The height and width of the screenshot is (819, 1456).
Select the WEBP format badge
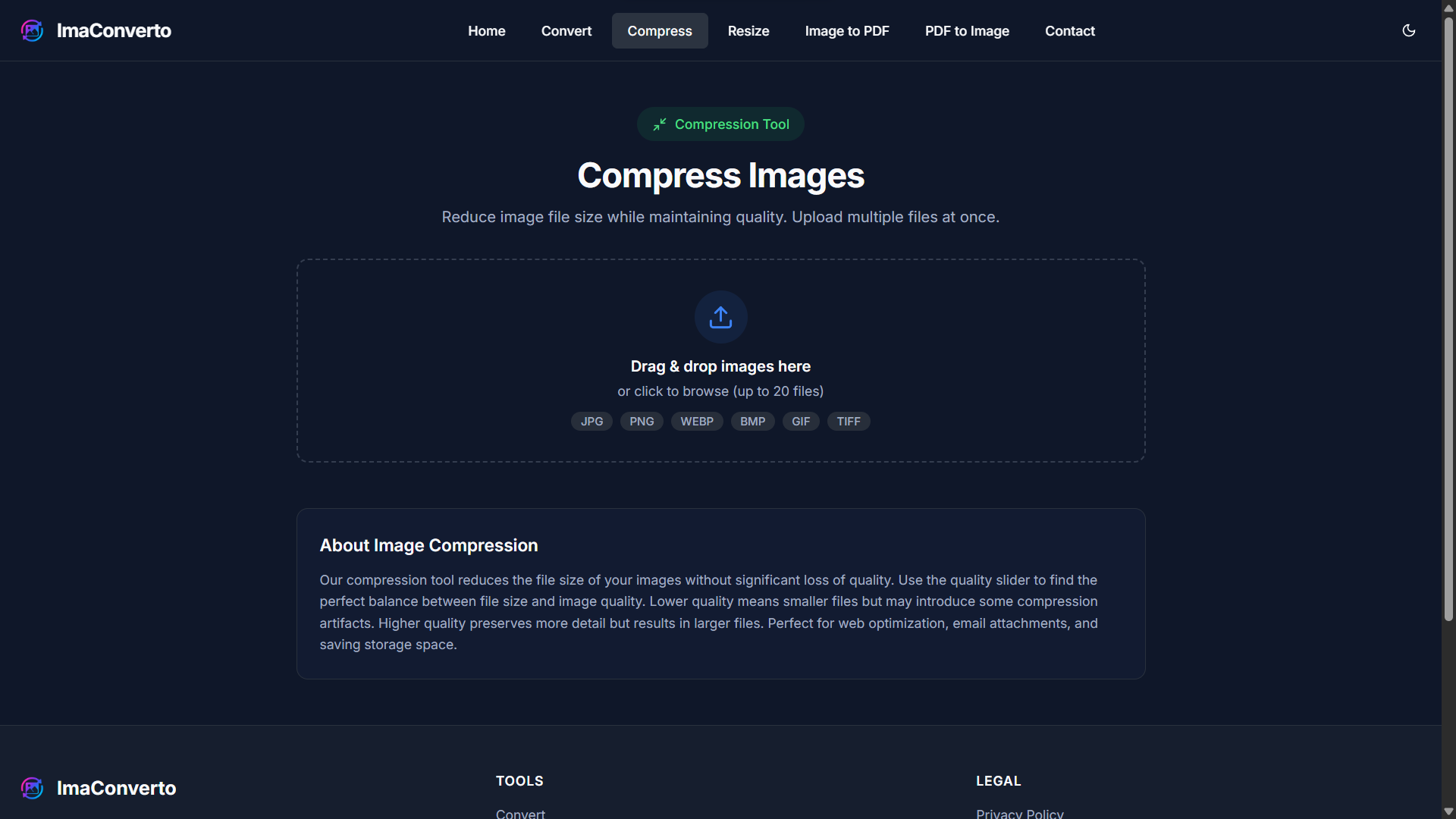tap(696, 421)
